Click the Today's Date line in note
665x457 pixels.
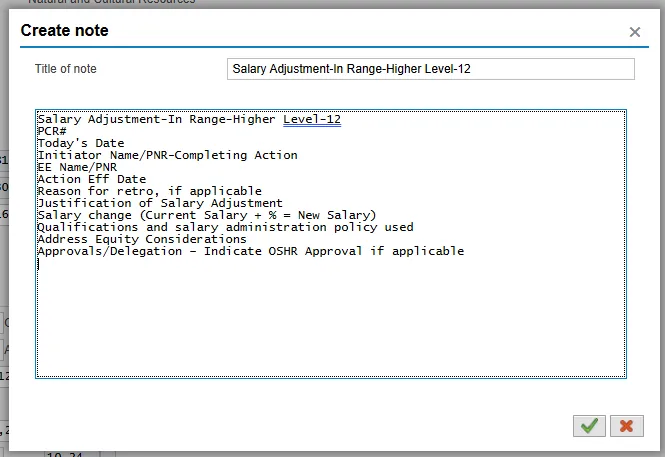[x=81, y=144]
